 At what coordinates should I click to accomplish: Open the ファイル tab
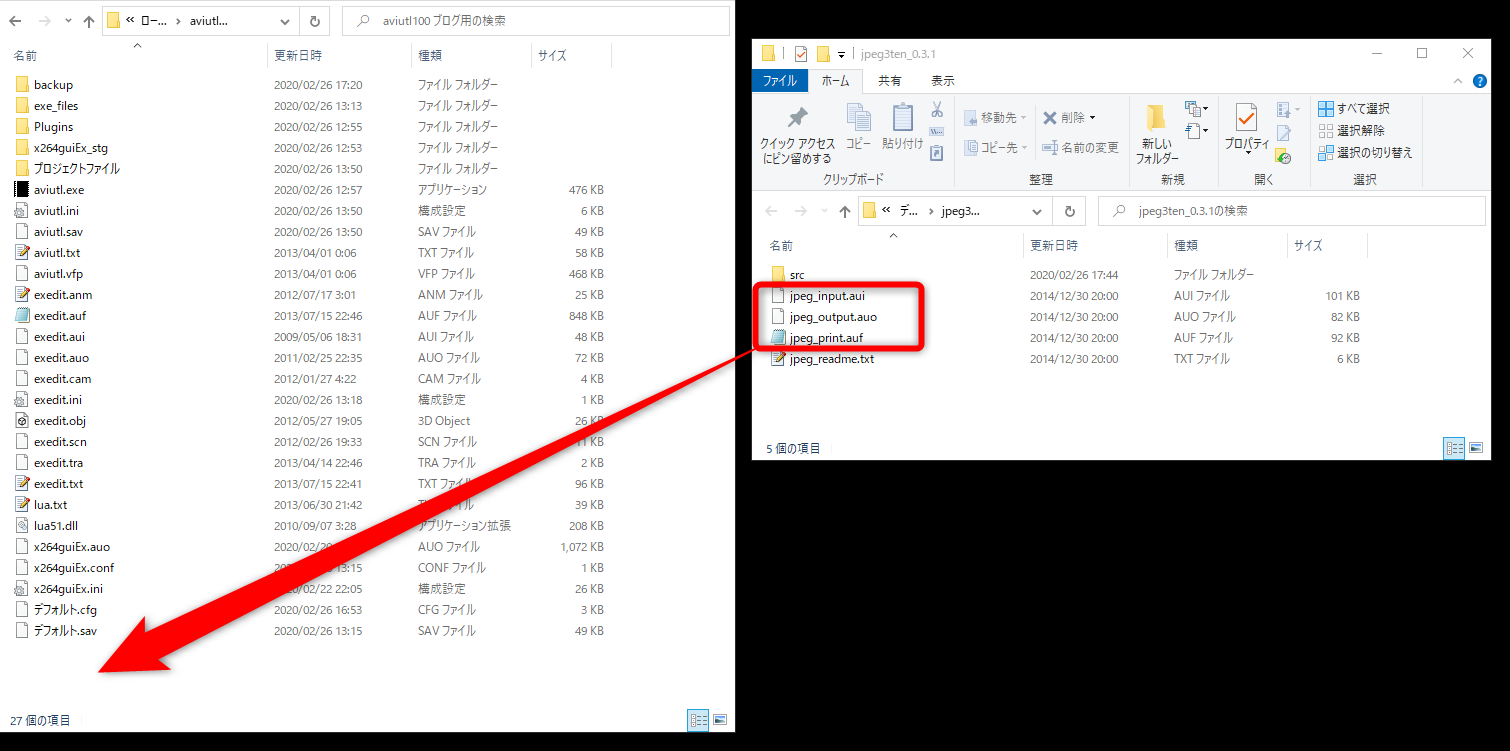pyautogui.click(x=780, y=81)
